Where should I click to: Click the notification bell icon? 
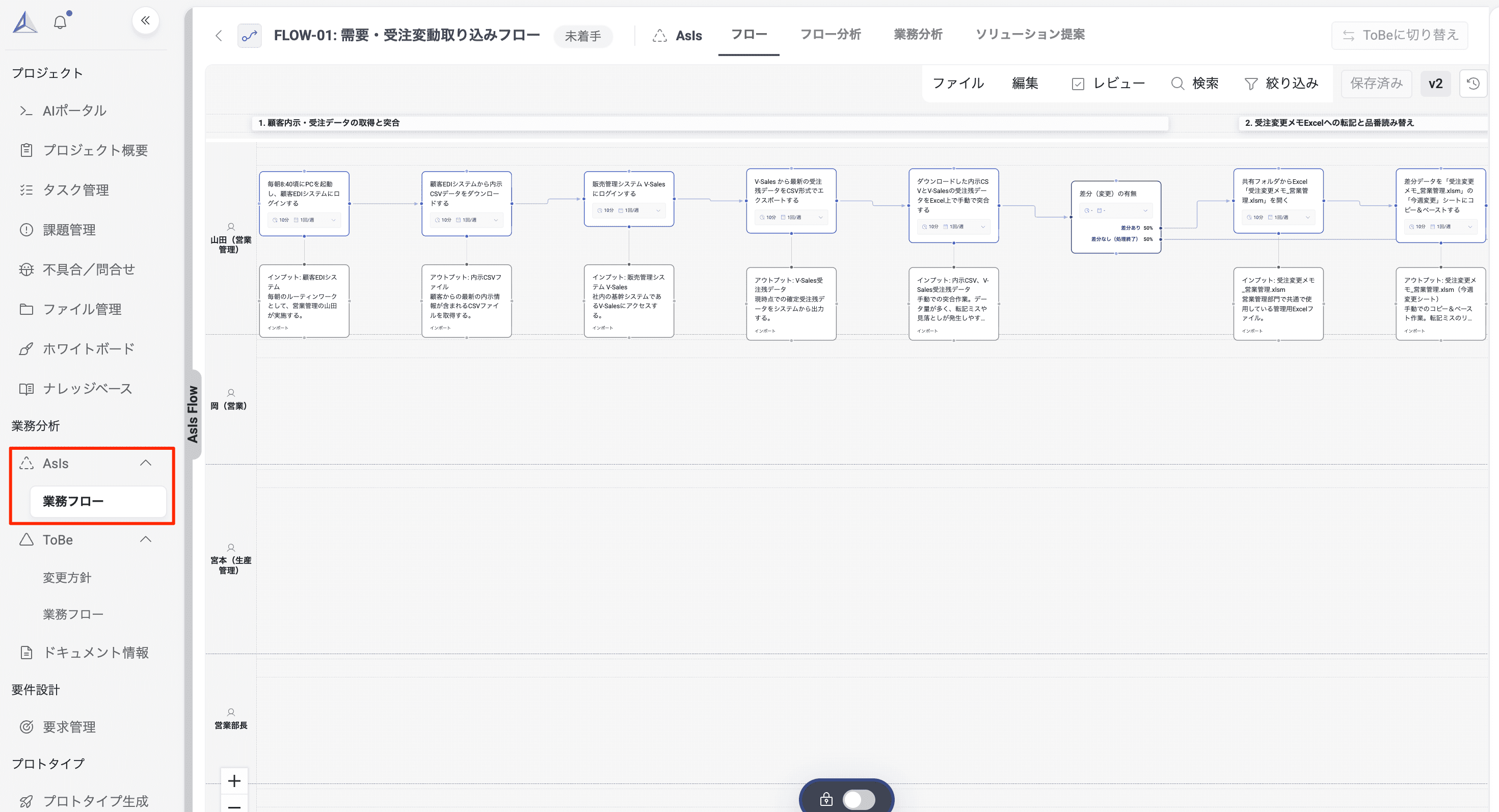coord(60,22)
